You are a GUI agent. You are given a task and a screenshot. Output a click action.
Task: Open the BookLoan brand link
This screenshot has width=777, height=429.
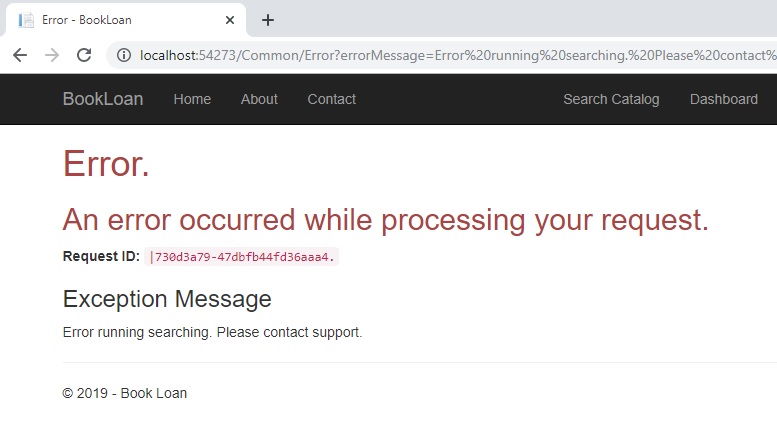pos(103,99)
